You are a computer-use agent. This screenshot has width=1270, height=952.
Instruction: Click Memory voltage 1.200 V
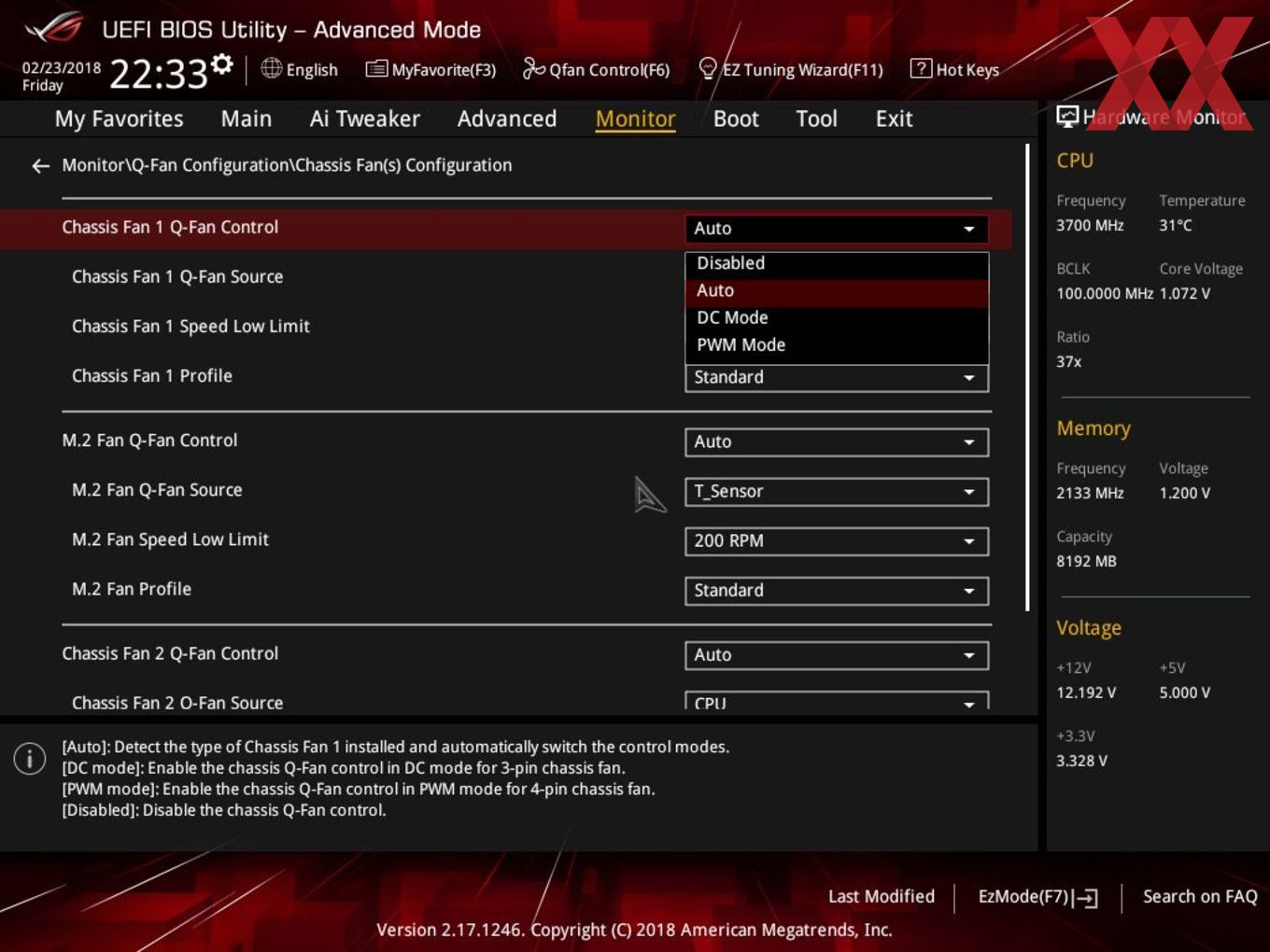tap(1185, 494)
